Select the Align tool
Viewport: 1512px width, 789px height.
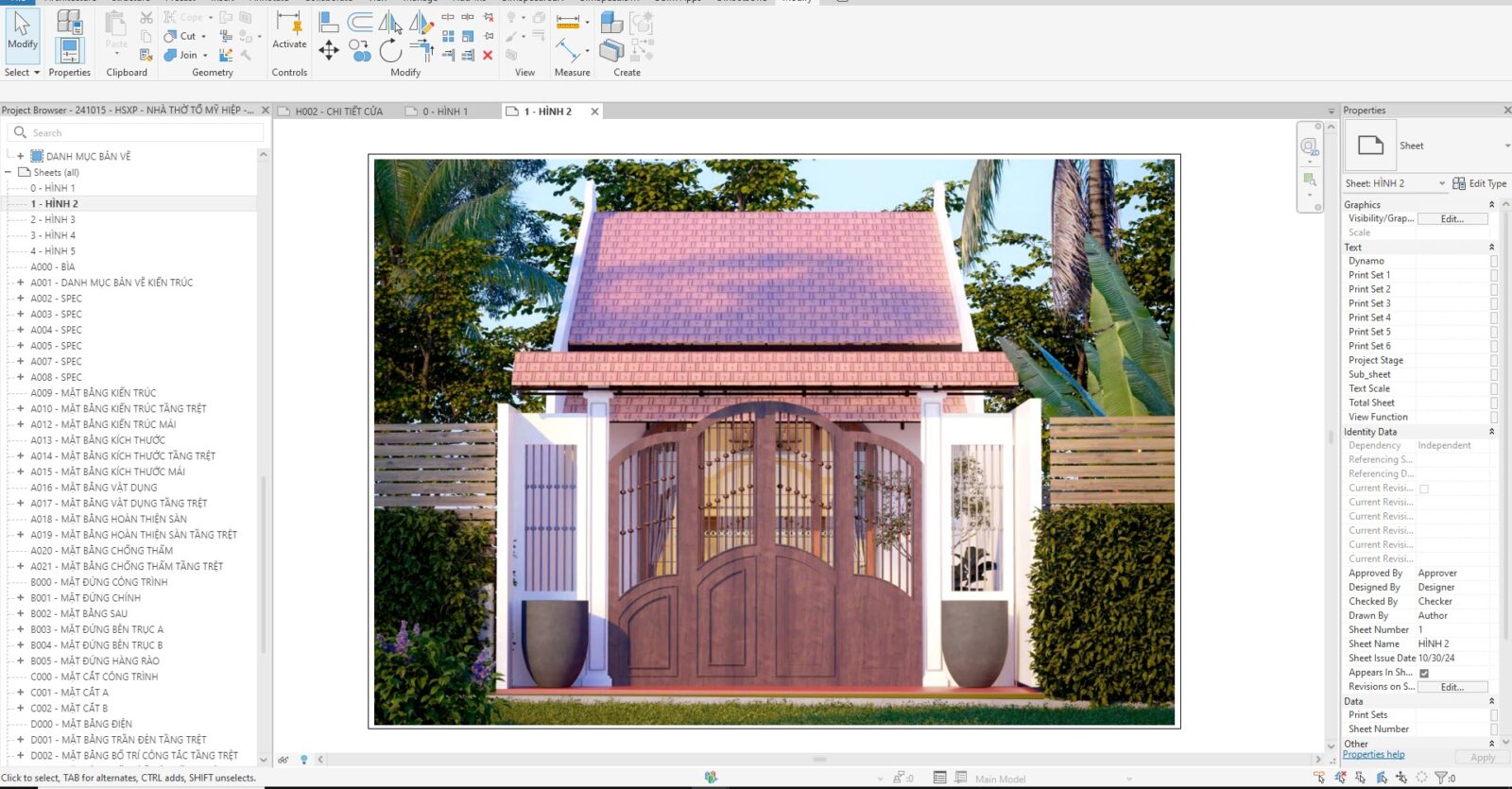329,22
